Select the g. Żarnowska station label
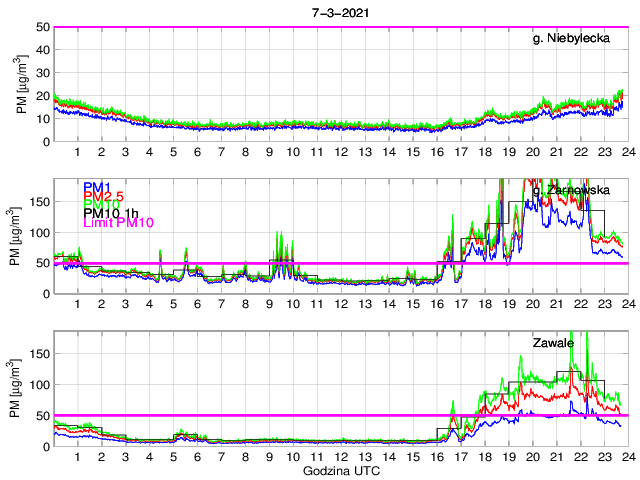This screenshot has height=480, width=640. click(573, 189)
